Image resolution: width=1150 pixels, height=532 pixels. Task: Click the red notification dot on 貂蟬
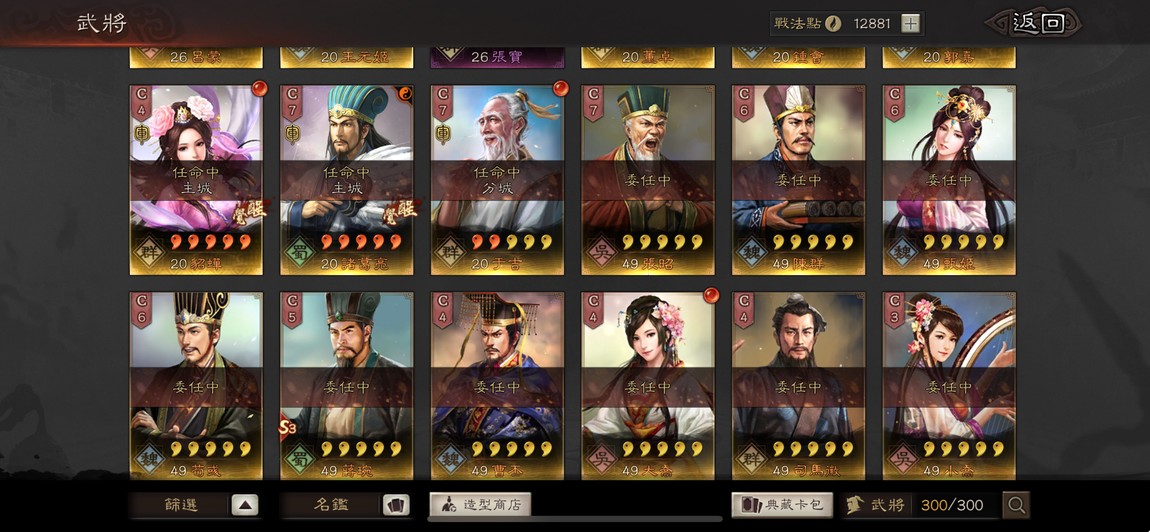click(x=259, y=89)
